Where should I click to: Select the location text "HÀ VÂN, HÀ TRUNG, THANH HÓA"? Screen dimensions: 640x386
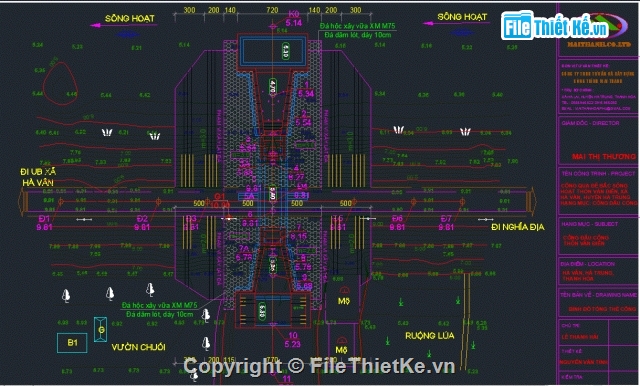pyautogui.click(x=588, y=275)
